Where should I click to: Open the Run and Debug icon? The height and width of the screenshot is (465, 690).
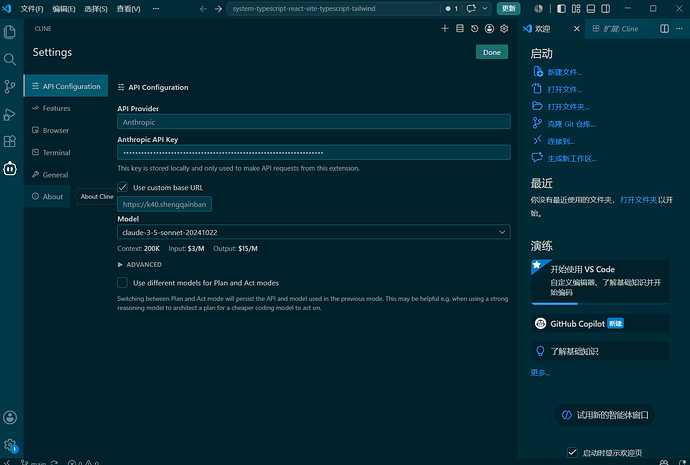(10, 114)
